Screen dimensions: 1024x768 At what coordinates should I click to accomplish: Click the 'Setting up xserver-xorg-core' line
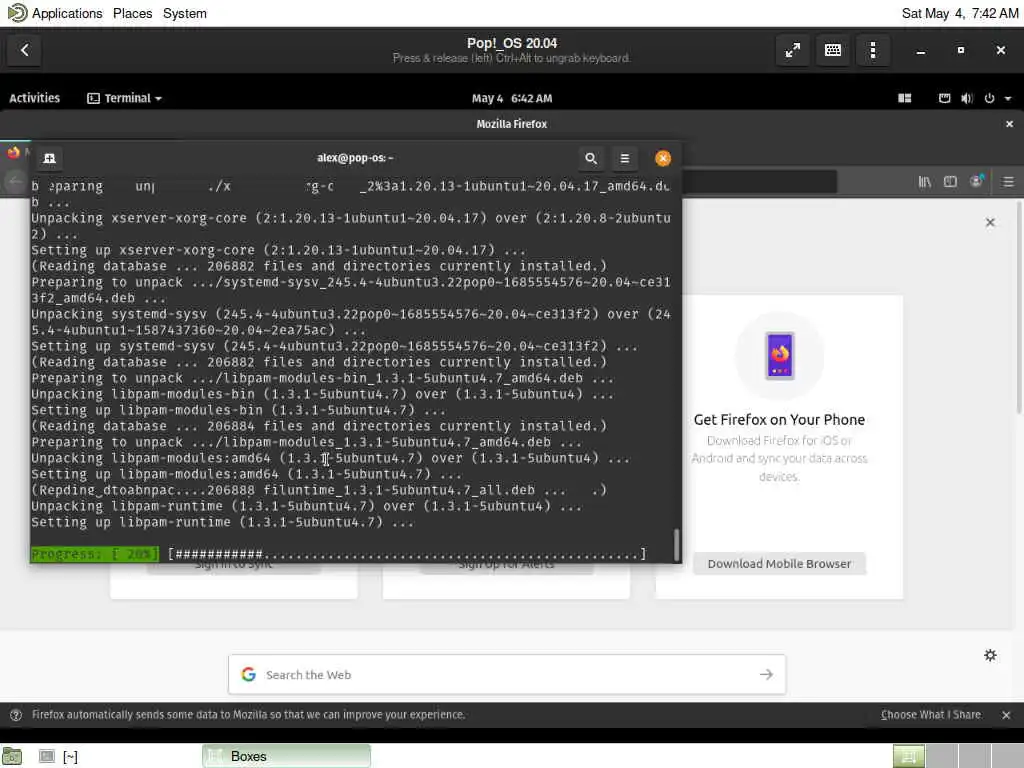[278, 250]
